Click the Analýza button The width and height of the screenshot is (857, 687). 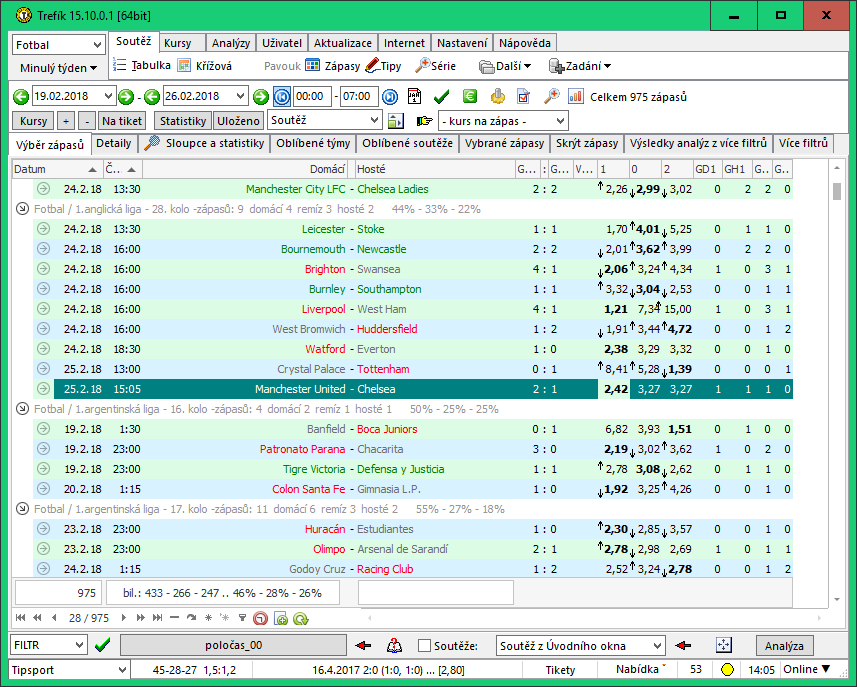(784, 645)
